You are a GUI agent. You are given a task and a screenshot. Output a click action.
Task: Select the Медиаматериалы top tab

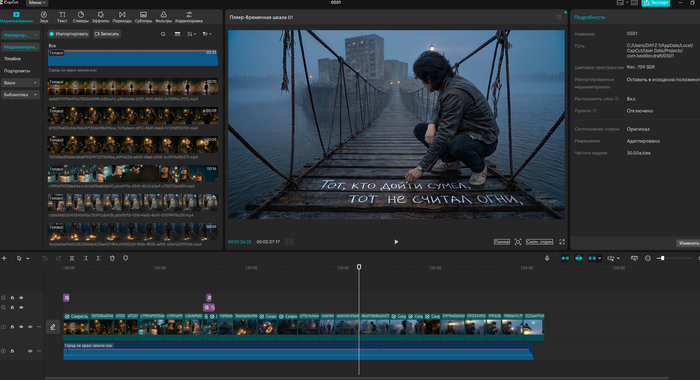tap(16, 17)
